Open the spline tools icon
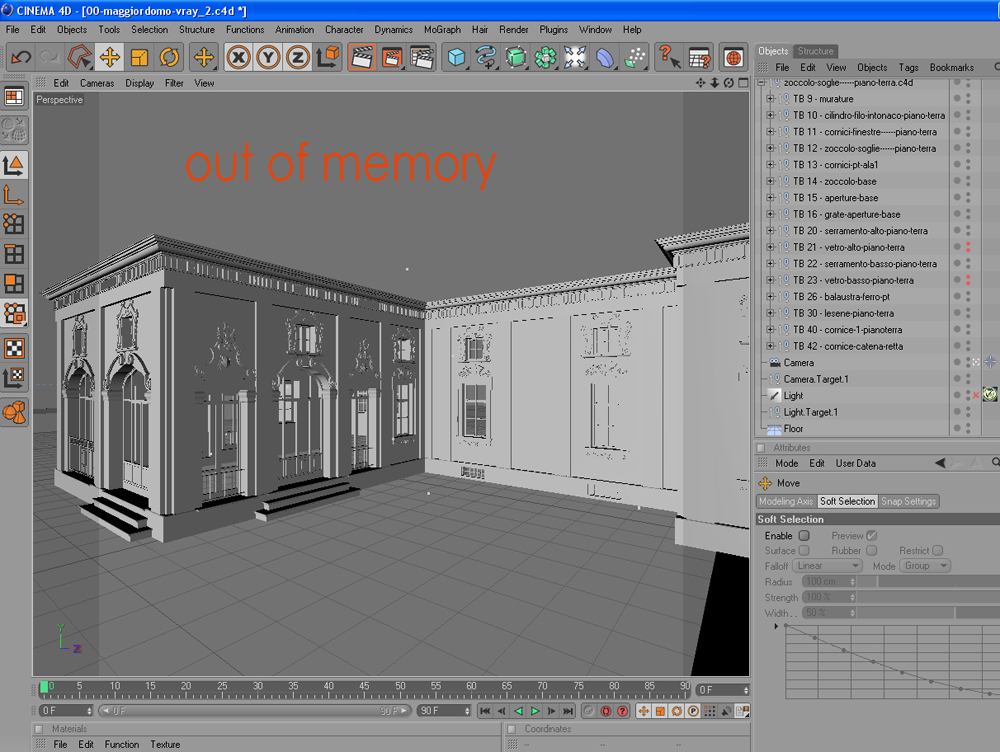The width and height of the screenshot is (1000, 752). click(485, 57)
